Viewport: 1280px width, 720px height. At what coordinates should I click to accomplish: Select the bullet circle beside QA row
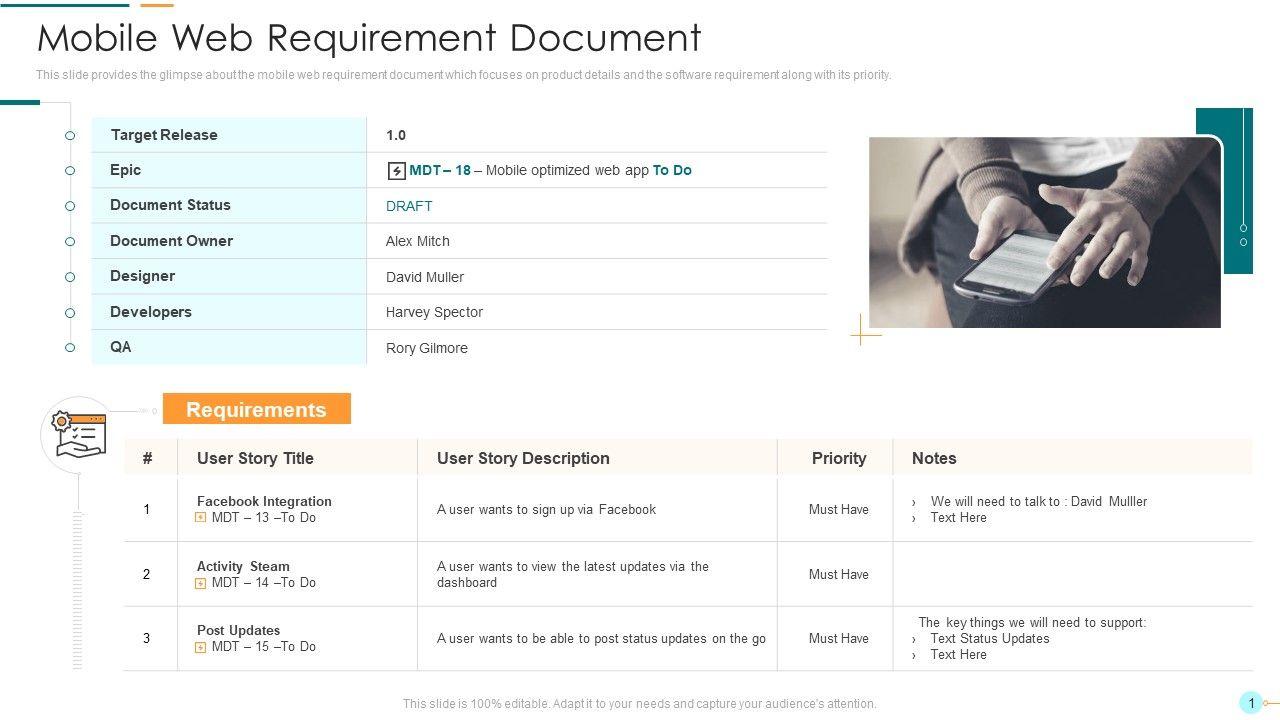pos(70,348)
